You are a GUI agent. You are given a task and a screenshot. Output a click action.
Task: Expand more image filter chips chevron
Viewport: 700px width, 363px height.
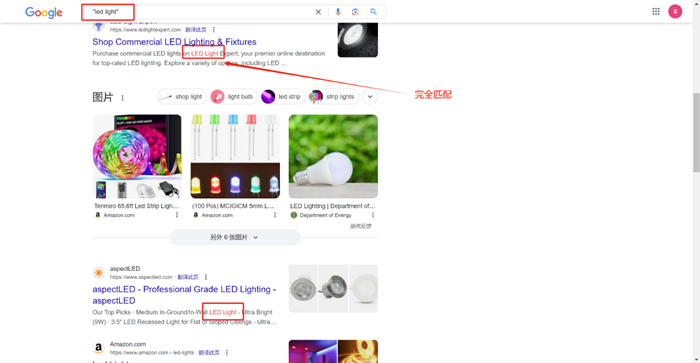(x=370, y=97)
